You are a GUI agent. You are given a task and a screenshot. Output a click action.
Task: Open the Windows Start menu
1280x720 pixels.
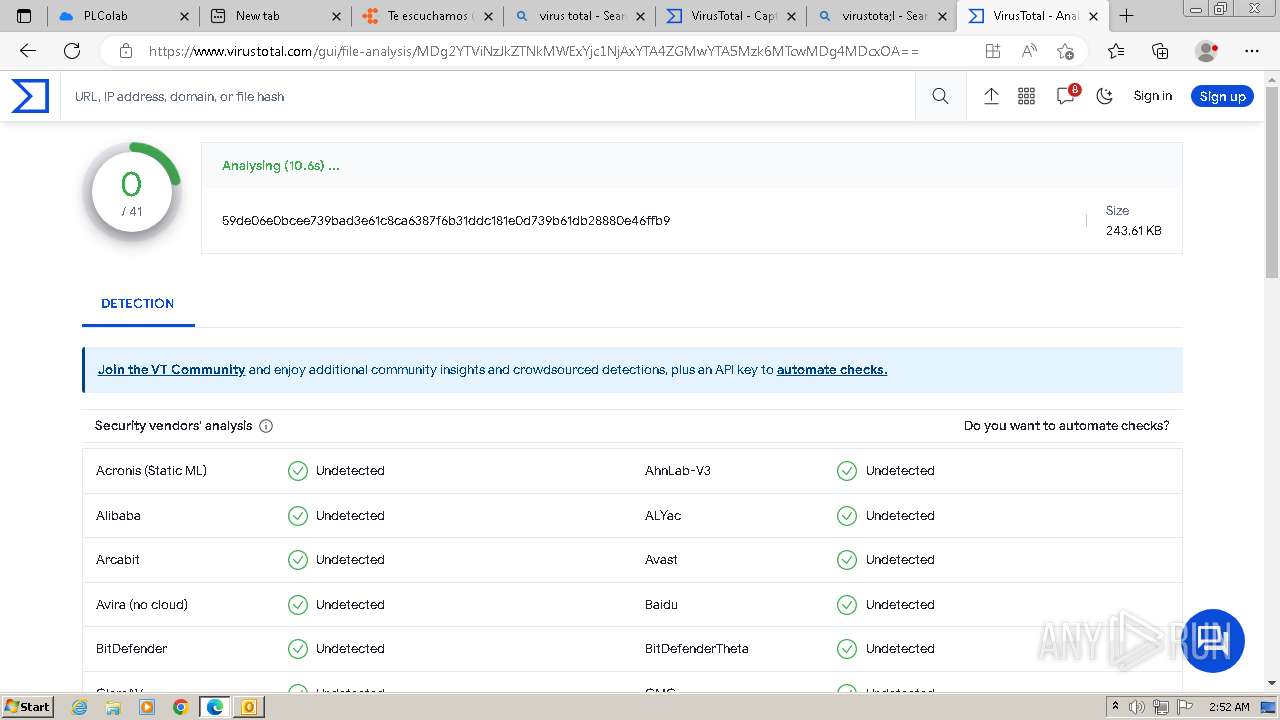tap(27, 707)
